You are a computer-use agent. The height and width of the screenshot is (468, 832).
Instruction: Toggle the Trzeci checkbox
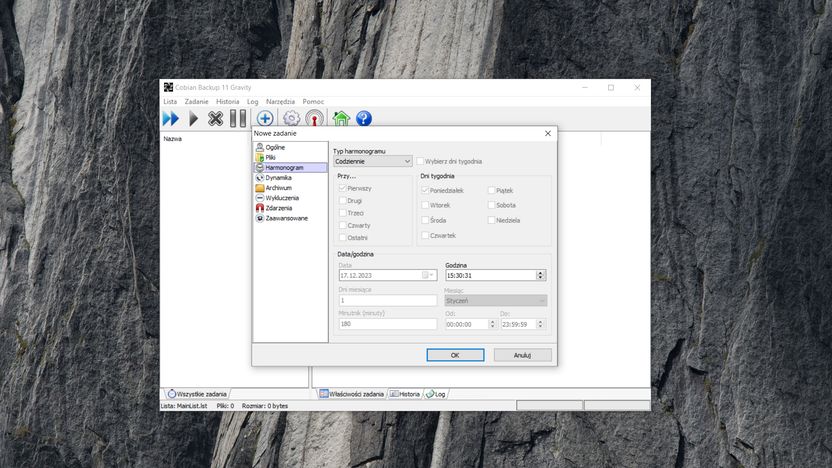pos(343,213)
